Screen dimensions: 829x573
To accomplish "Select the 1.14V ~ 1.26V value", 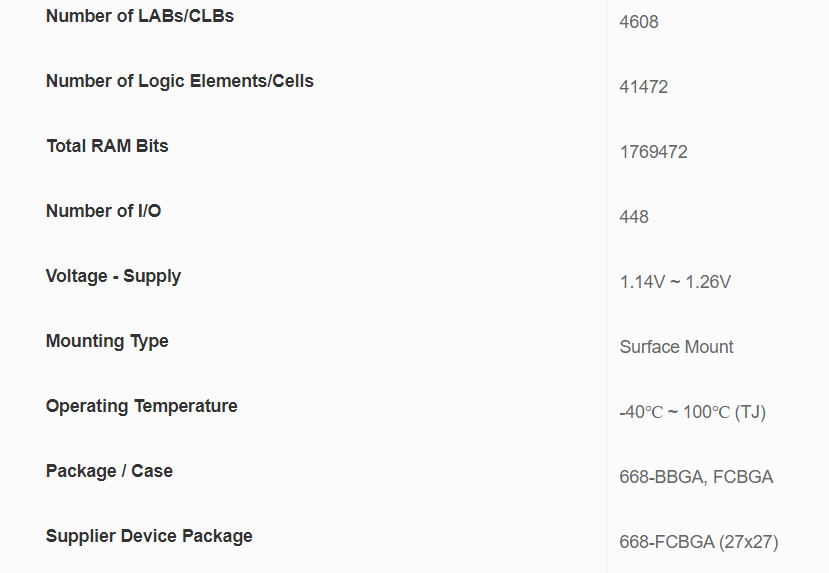I will (675, 282).
